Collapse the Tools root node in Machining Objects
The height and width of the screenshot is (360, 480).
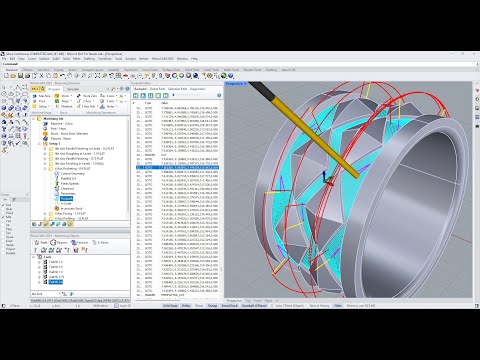pyautogui.click(x=33, y=257)
